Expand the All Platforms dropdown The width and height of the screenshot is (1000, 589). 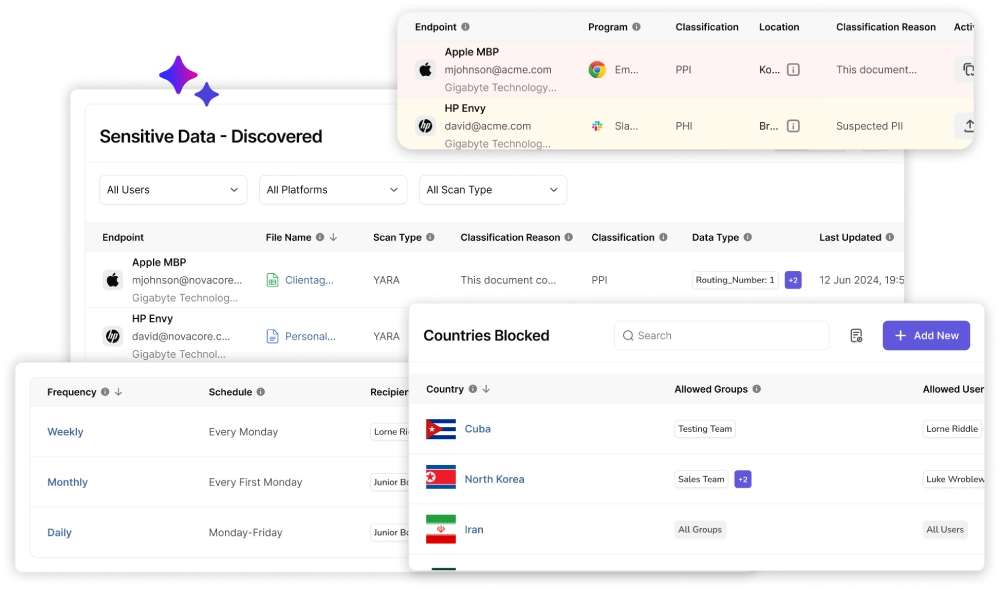tap(333, 190)
